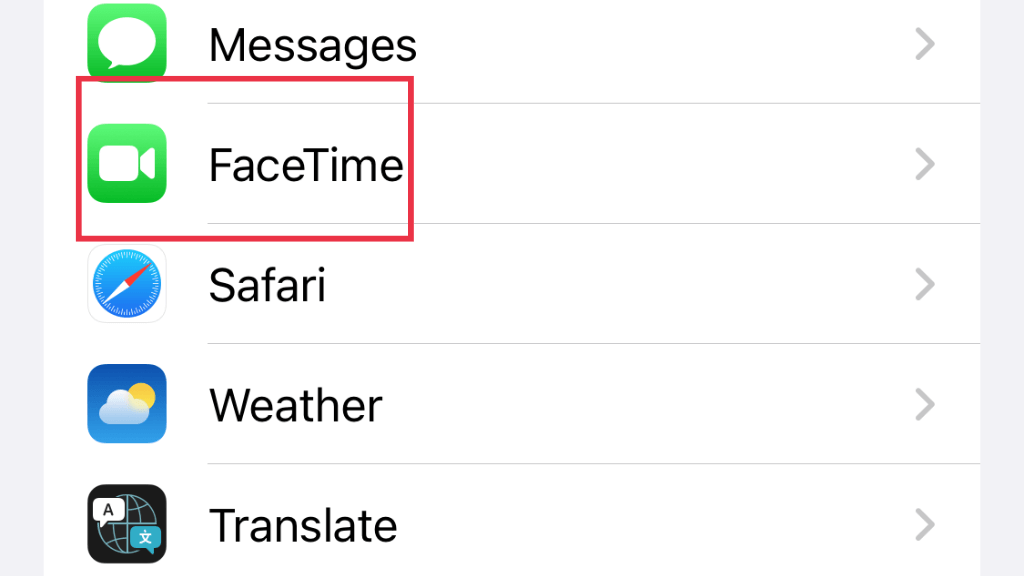
Task: Click the red highlight border around FaceTime
Action: click(x=245, y=80)
